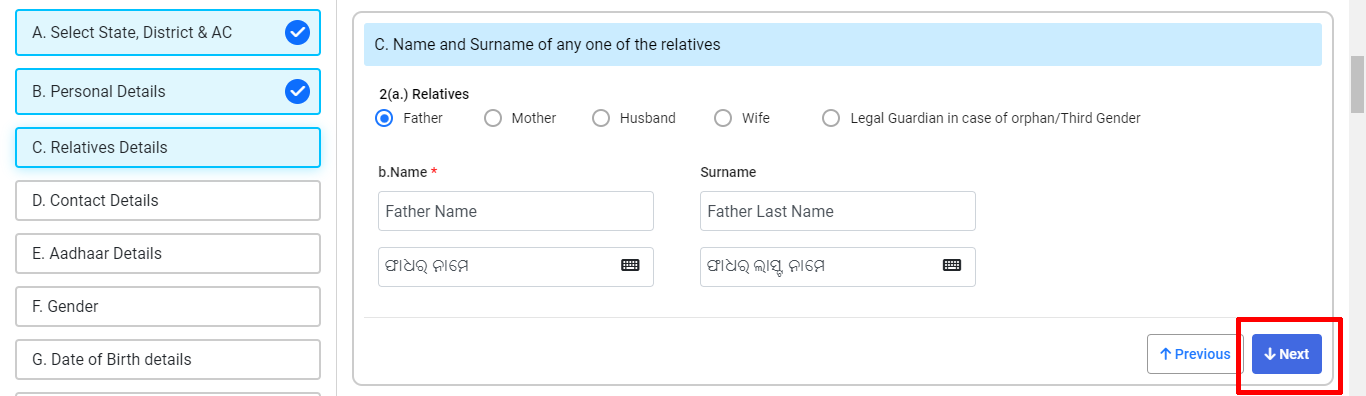Open B. Personal Details section

168,91
